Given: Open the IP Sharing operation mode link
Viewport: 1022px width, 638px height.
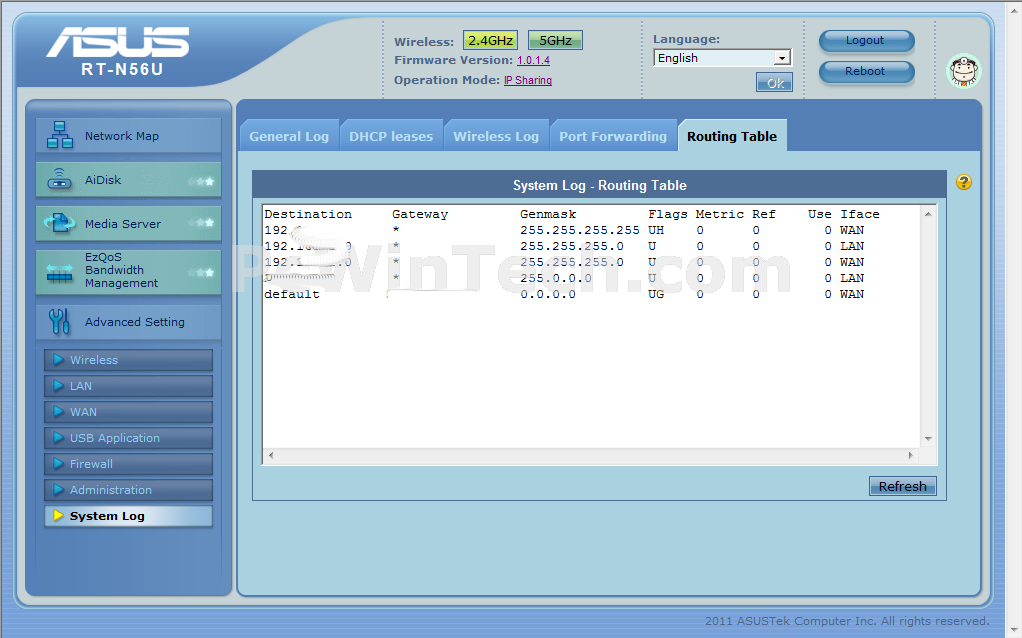Looking at the screenshot, I should click(528, 80).
